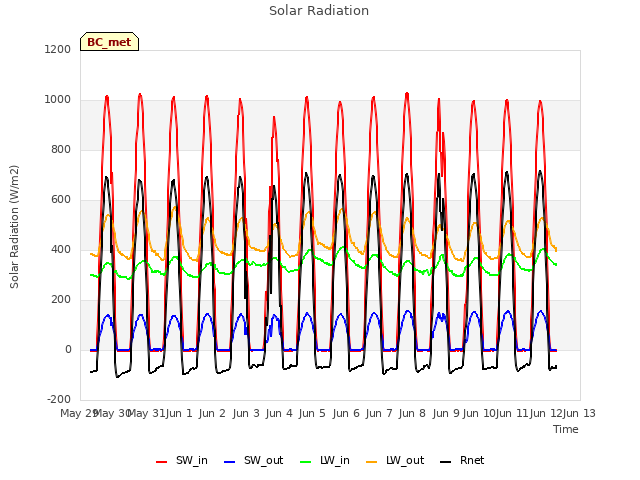This screenshot has height=480, width=640.
Task: Click the 800 y-axis tick label
Action: [61, 149]
